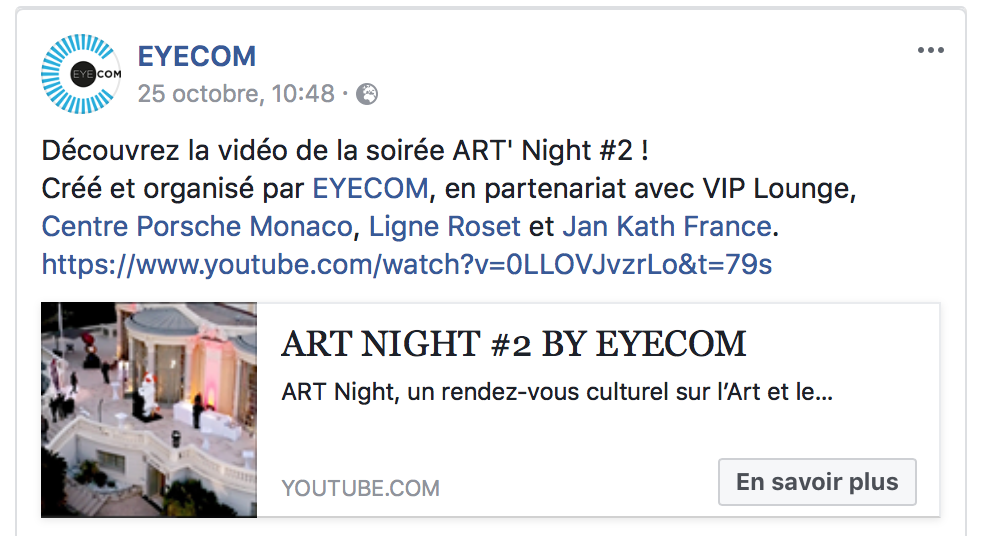Visit the Centre Porsche Monaco page link
Viewport: 986px width, 536px height.
[197, 226]
